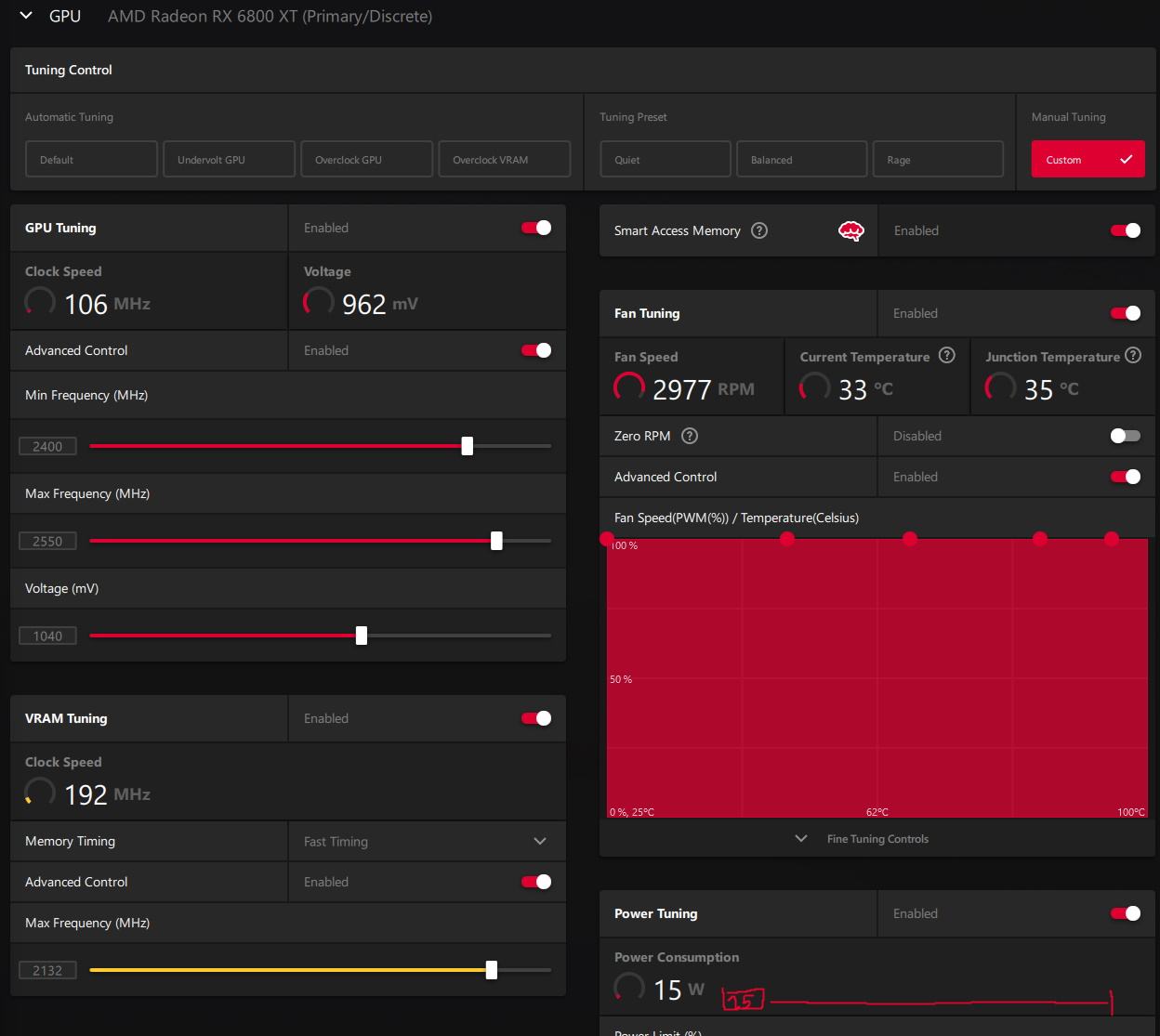
Task: Click the GPU Clock Speed gauge icon
Action: tap(40, 302)
